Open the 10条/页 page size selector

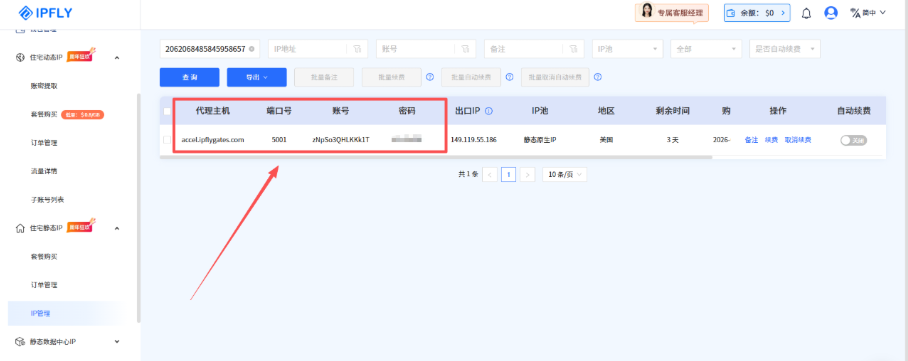click(x=564, y=174)
